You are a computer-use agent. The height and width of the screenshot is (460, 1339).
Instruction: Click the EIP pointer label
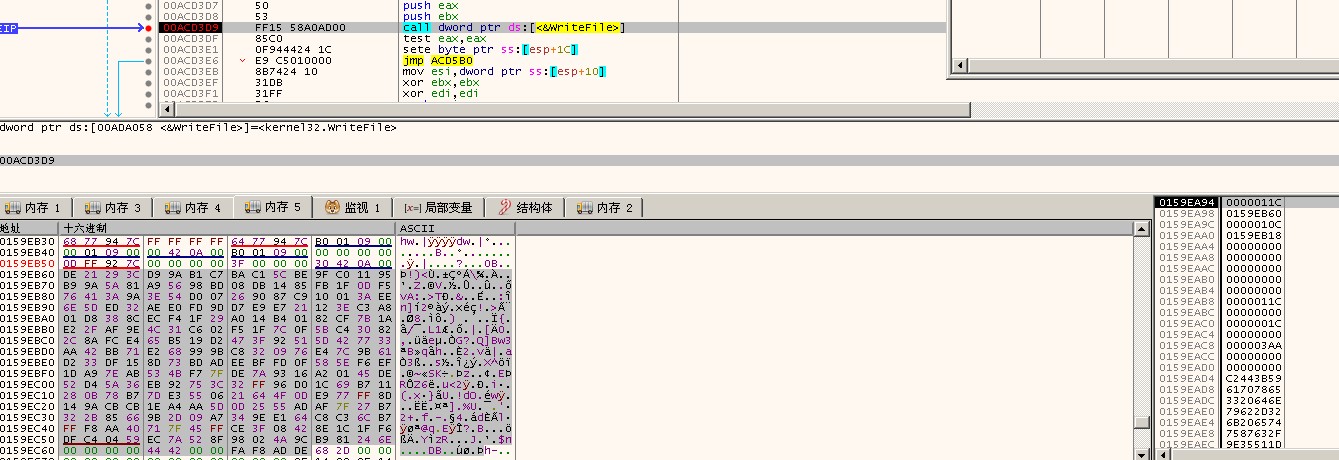[8, 28]
